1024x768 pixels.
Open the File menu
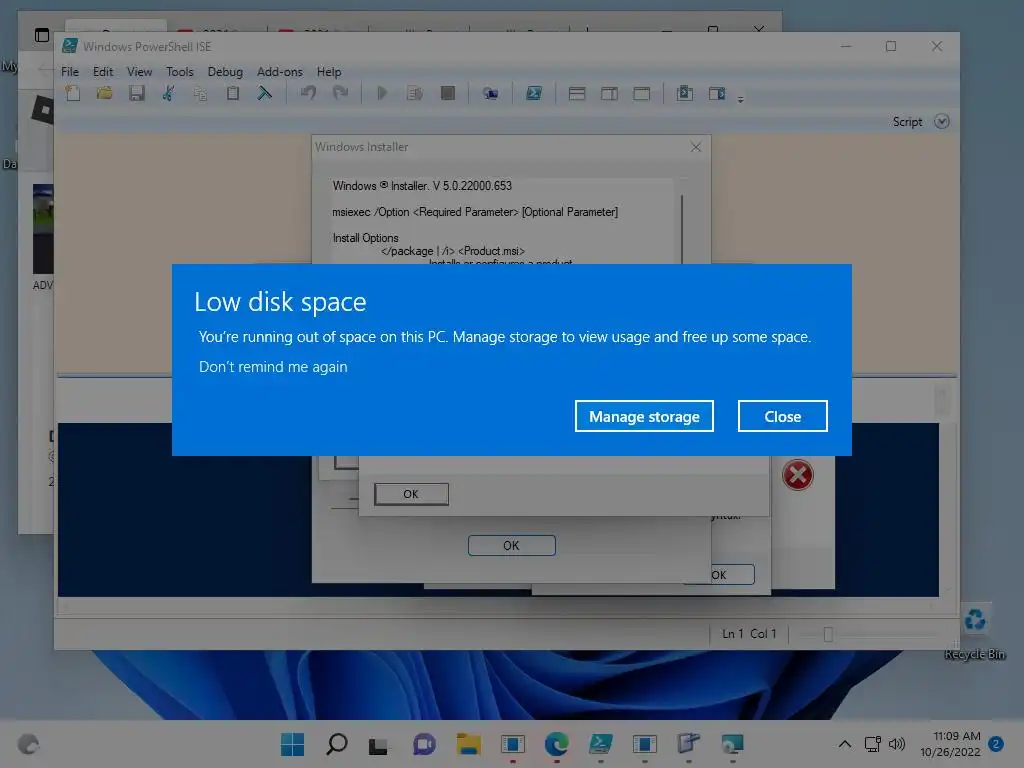pos(70,72)
